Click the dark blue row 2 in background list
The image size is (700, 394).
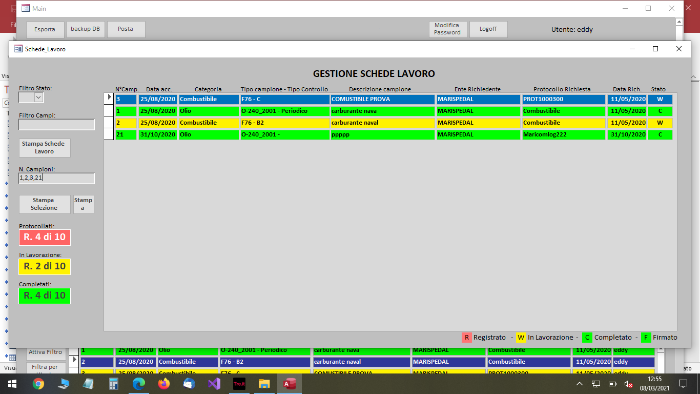click(x=367, y=362)
